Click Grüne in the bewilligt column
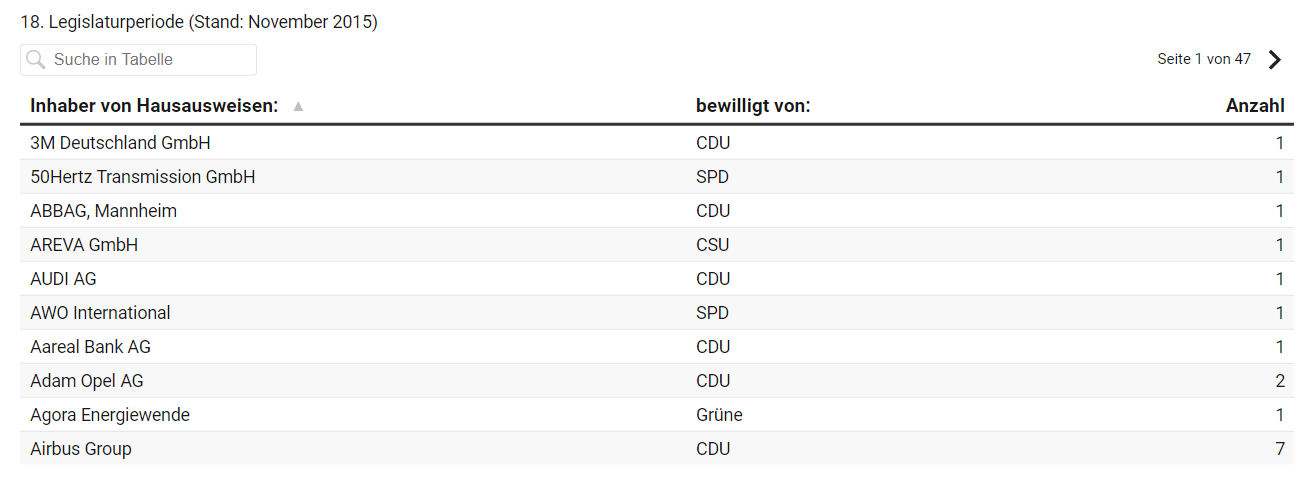This screenshot has width=1315, height=481. pyautogui.click(x=719, y=415)
